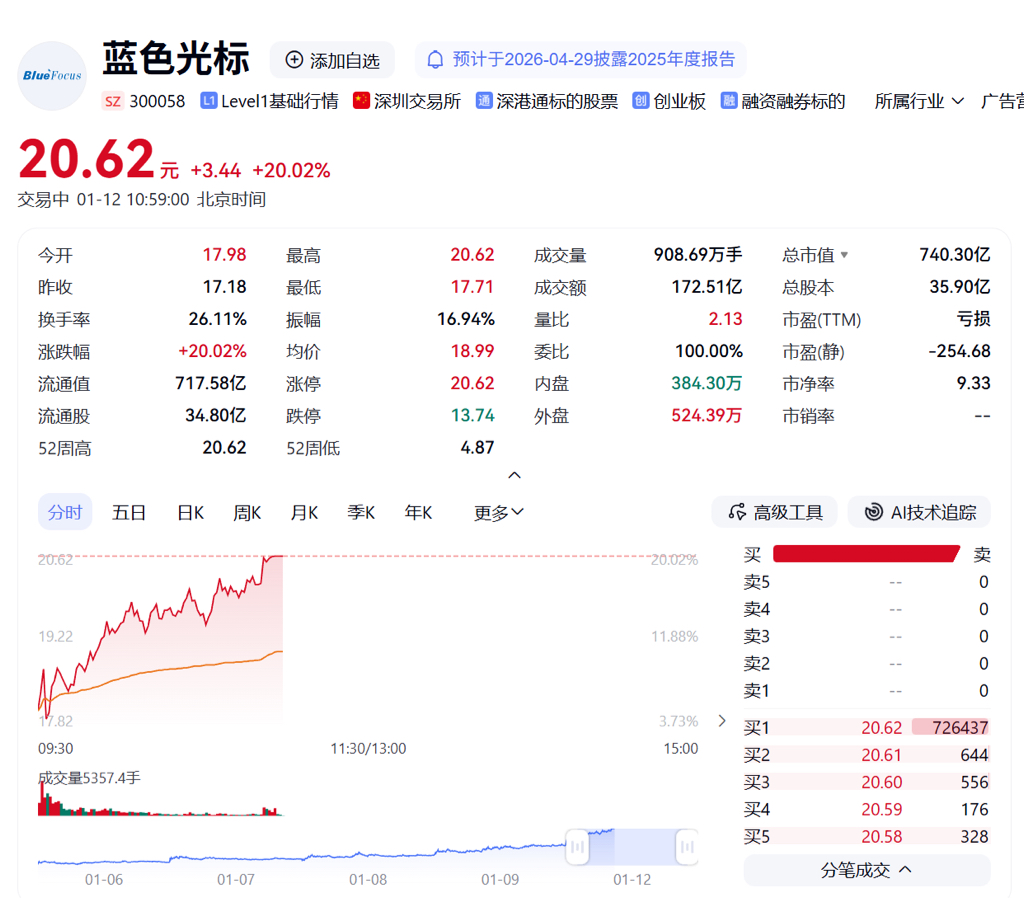Click the bell icon for report notice

435,59
